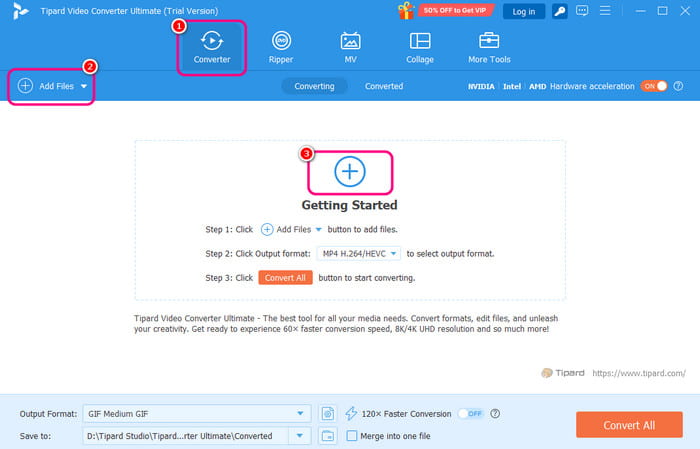Screen dimensions: 700x449
Task: Enable 120× Faster Conversion toggle
Action: (x=470, y=413)
